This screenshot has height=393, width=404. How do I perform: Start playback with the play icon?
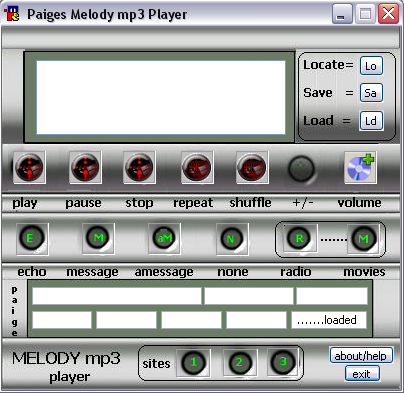pos(29,167)
